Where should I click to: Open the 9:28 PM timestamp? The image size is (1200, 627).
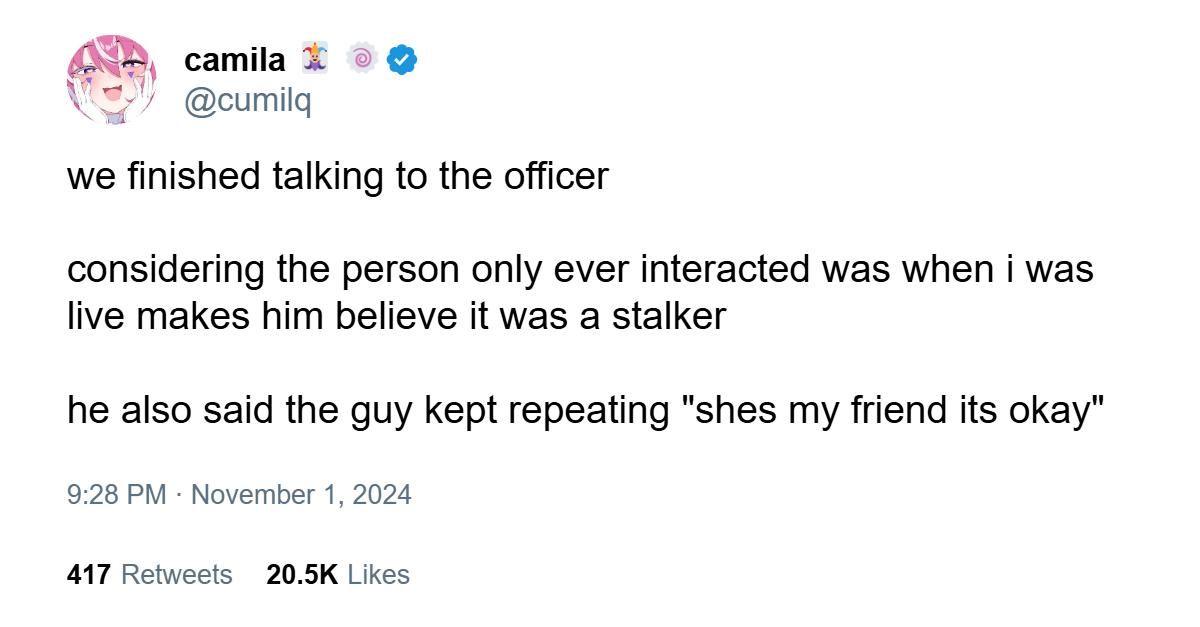click(x=117, y=494)
